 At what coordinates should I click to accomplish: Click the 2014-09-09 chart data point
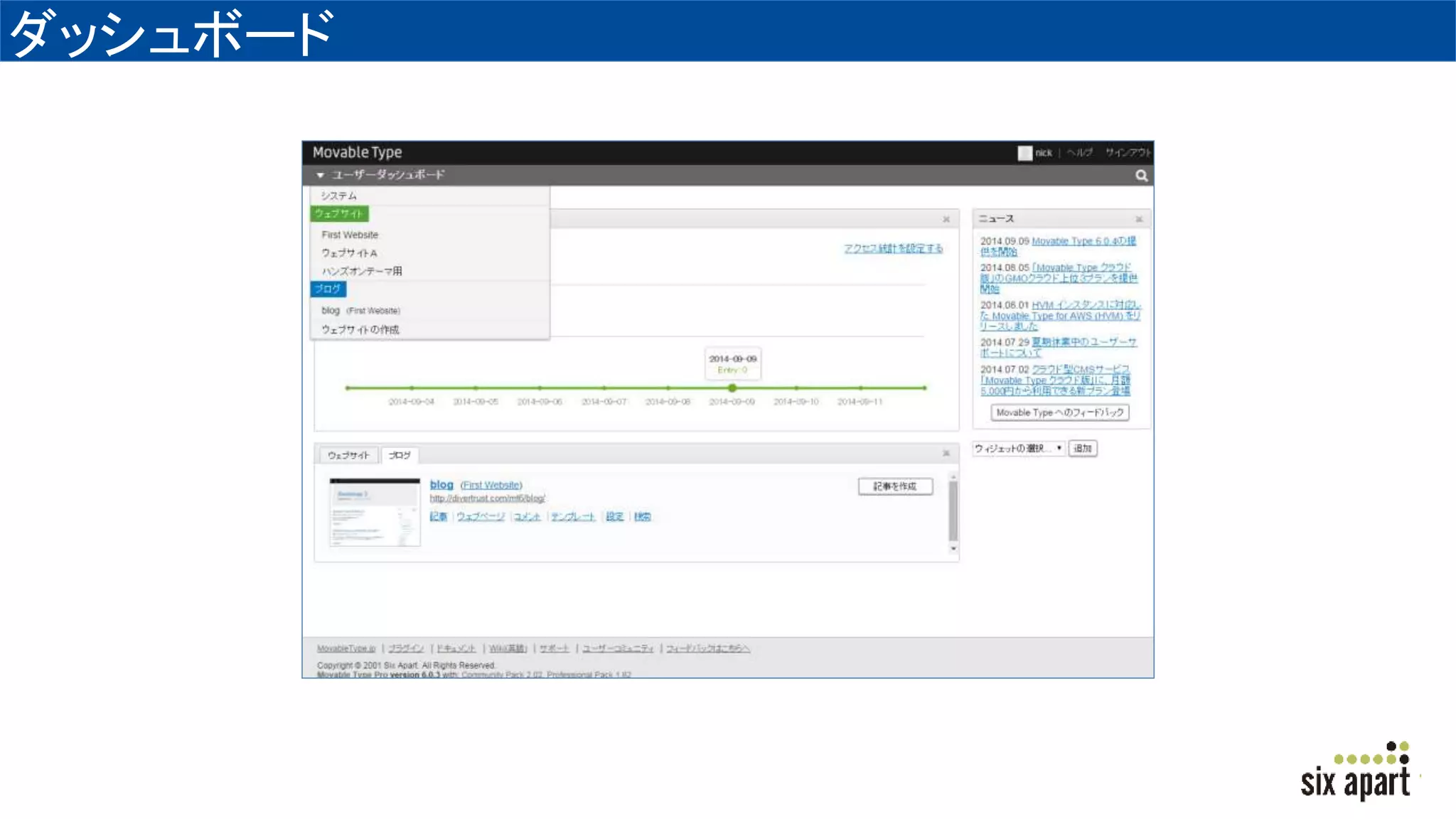[x=732, y=388]
